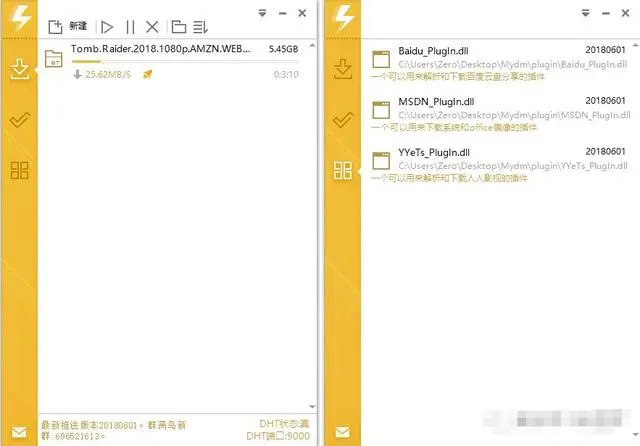Start download with the play icon

pos(107,27)
